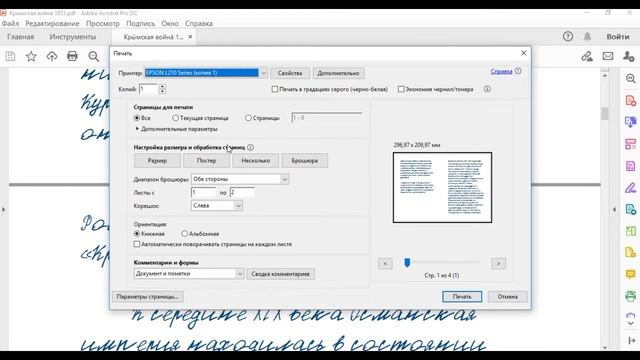The width and height of the screenshot is (640, 360).
Task: Click the info icon next to the Справка link
Action: 518,71
